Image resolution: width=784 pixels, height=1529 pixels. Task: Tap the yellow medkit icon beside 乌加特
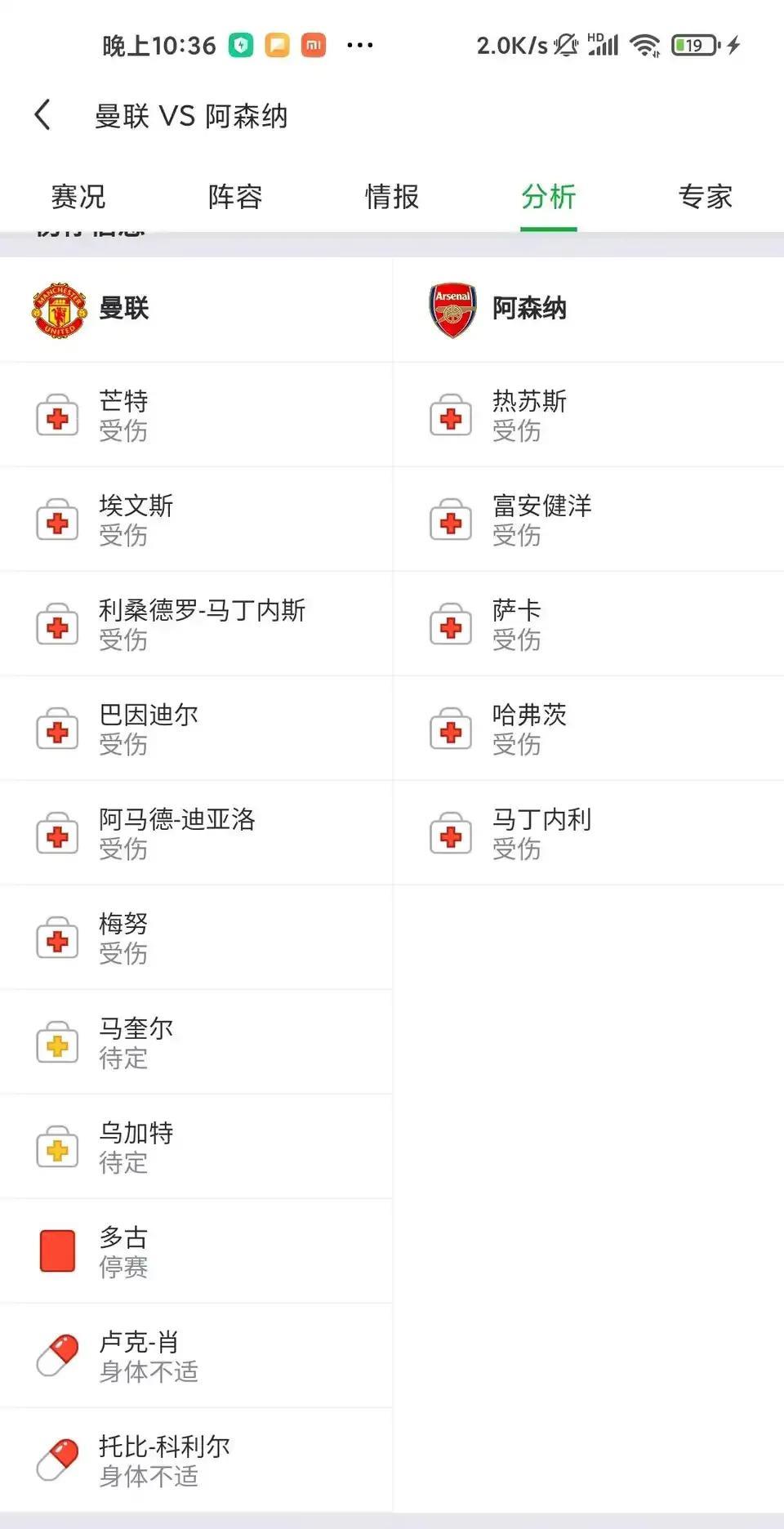57,1148
